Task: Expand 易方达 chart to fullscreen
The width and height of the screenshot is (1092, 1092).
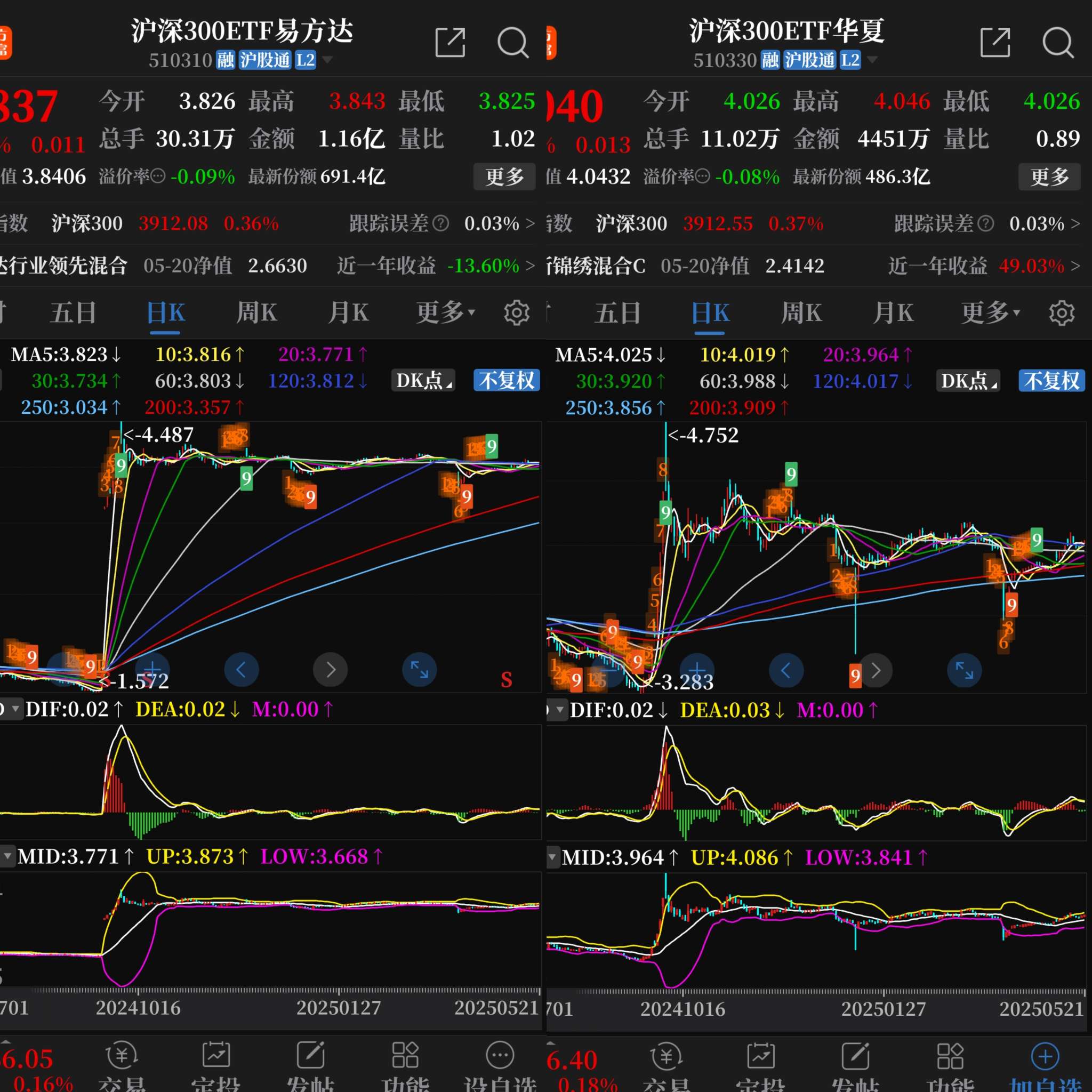Action: [x=420, y=670]
